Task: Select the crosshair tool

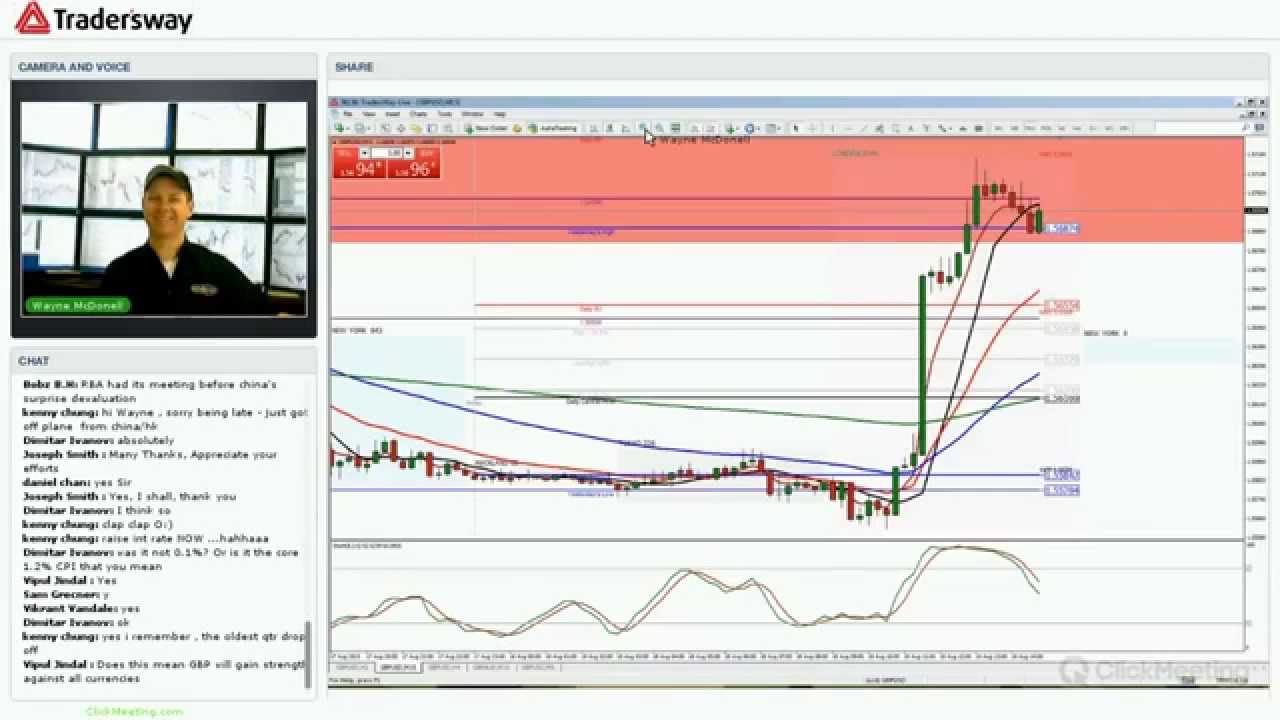Action: pos(812,128)
